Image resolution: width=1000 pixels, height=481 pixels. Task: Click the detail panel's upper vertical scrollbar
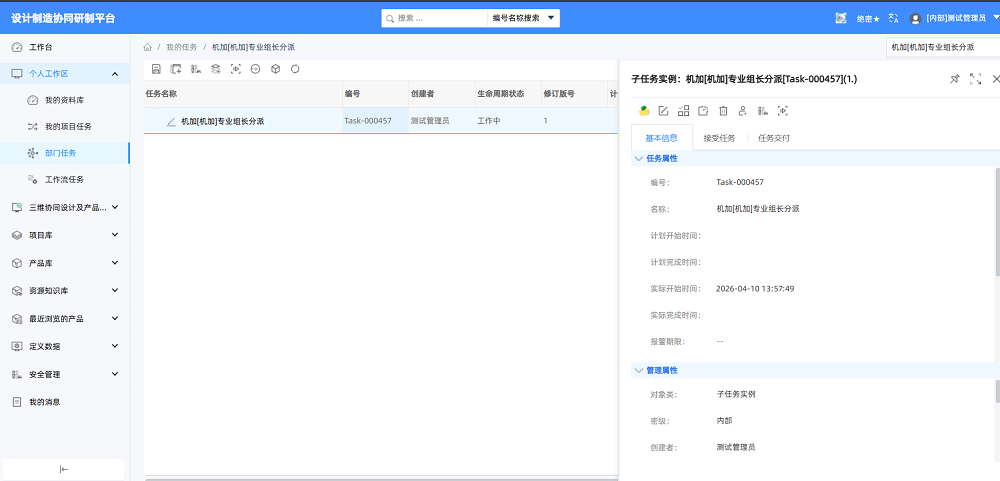pos(997,222)
